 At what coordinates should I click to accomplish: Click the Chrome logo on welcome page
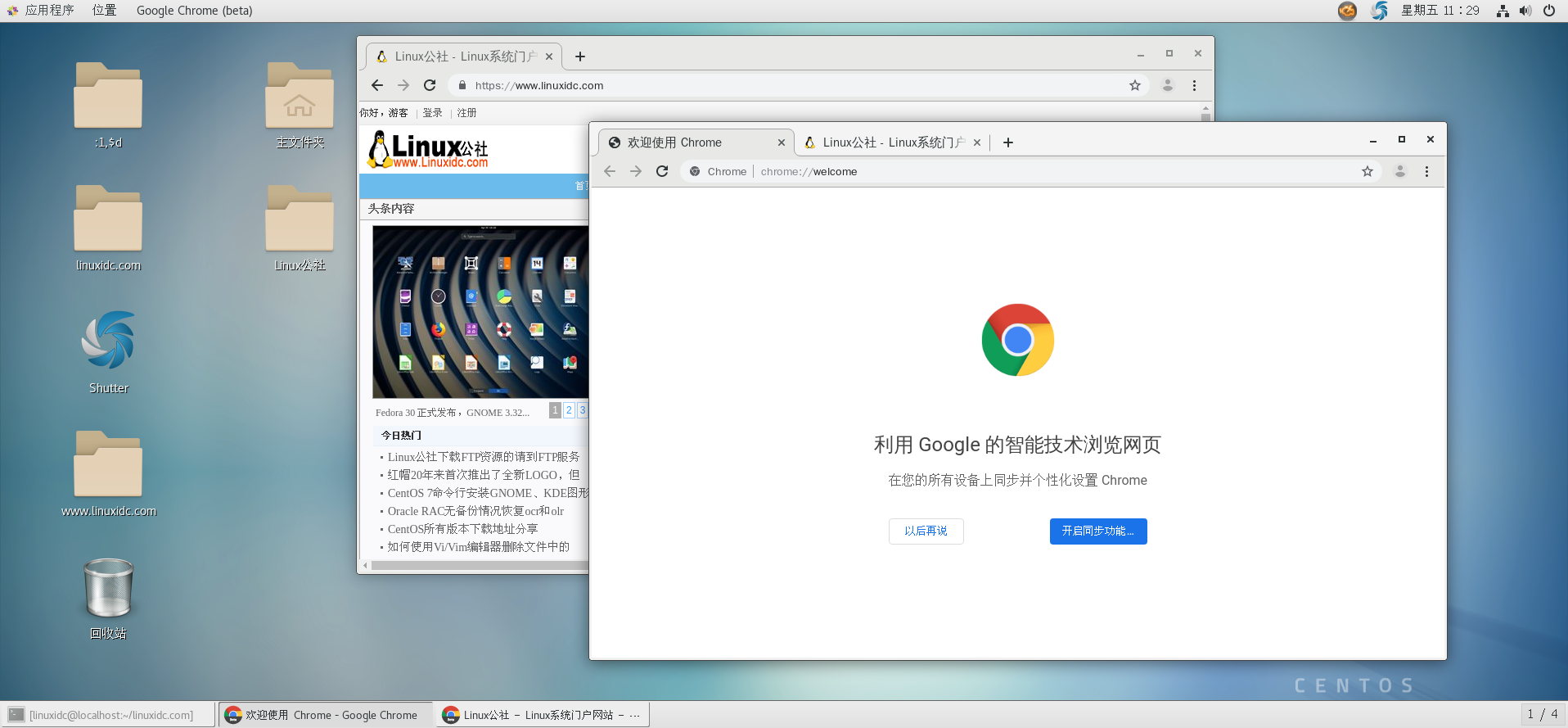coord(1017,340)
